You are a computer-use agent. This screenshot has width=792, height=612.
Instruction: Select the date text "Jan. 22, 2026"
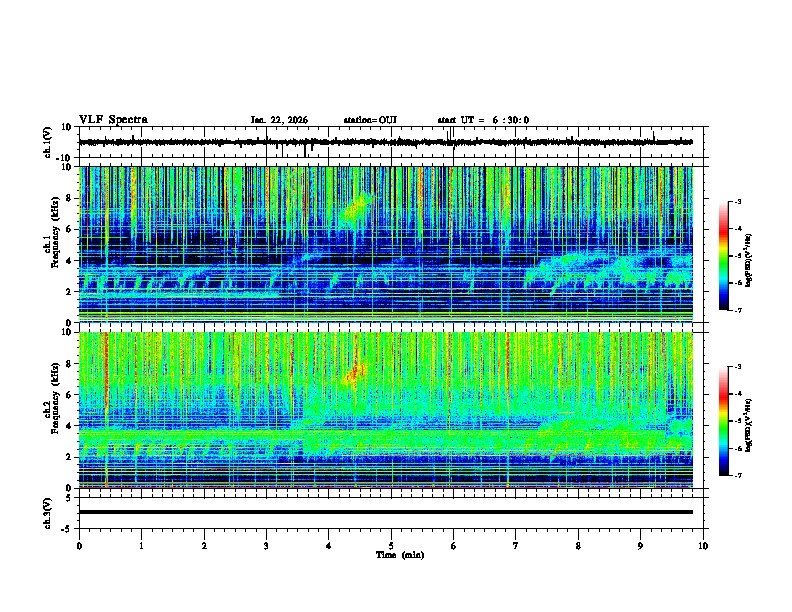pos(279,120)
